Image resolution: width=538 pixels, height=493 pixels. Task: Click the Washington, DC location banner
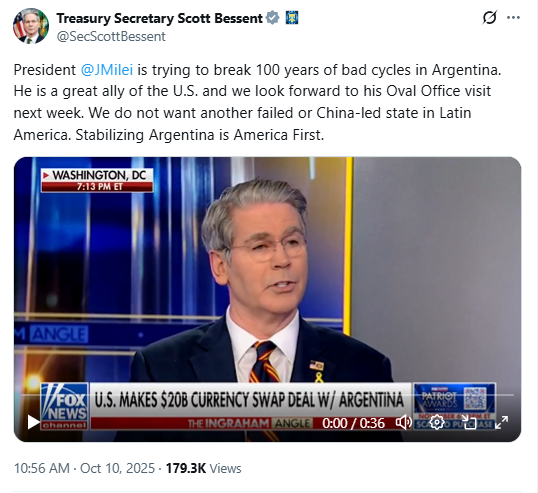pyautogui.click(x=97, y=180)
